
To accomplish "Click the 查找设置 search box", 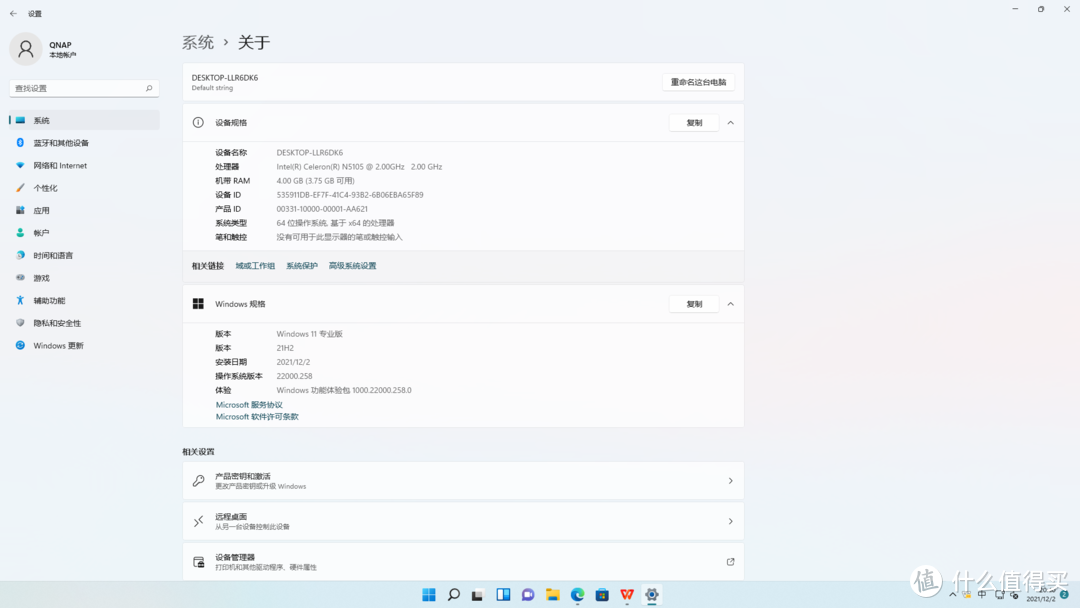I will pos(84,88).
